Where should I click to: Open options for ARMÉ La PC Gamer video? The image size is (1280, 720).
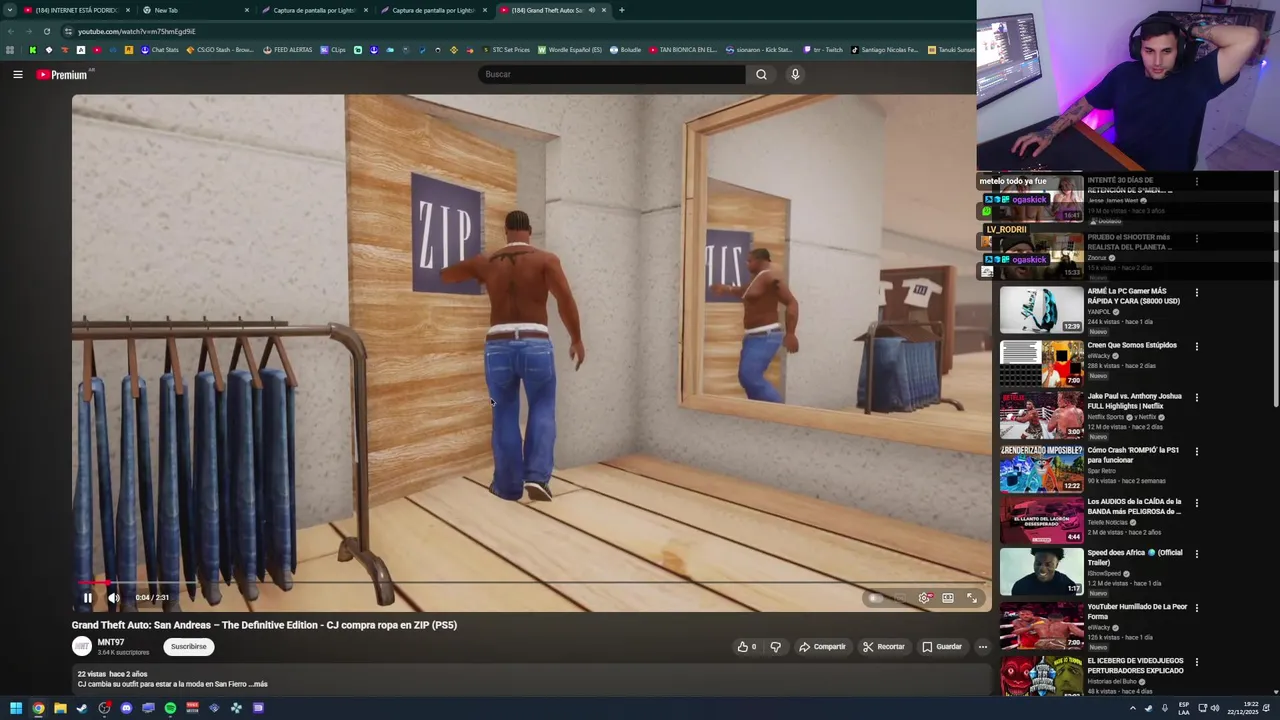coord(1197,293)
